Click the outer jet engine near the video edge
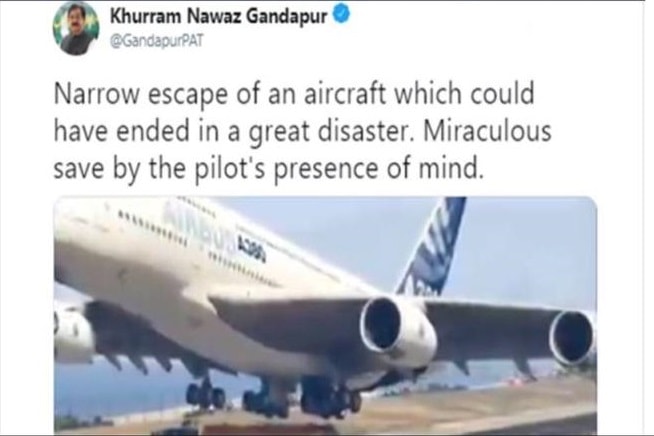 572,337
